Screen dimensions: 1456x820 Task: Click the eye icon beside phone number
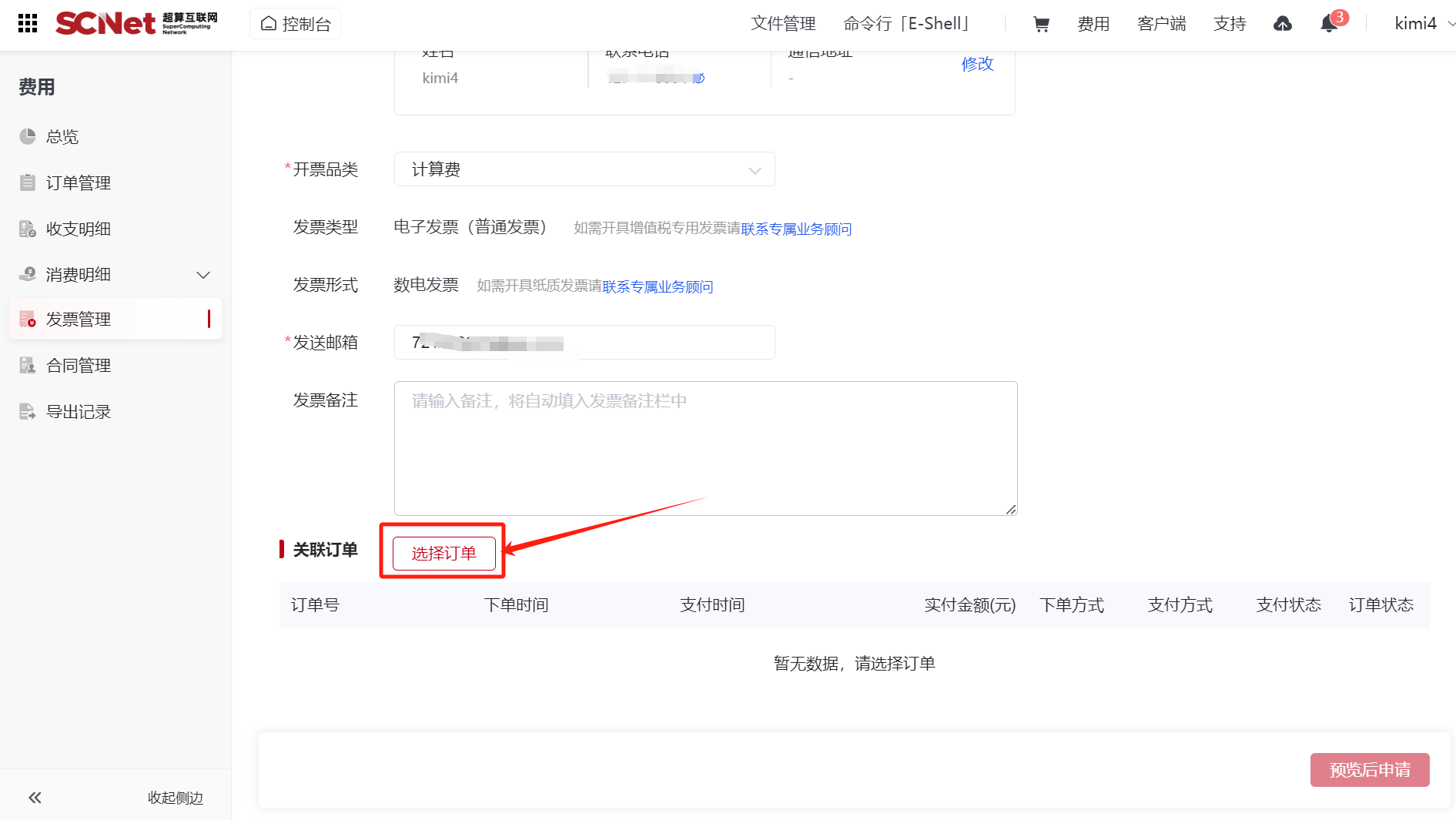click(x=699, y=78)
